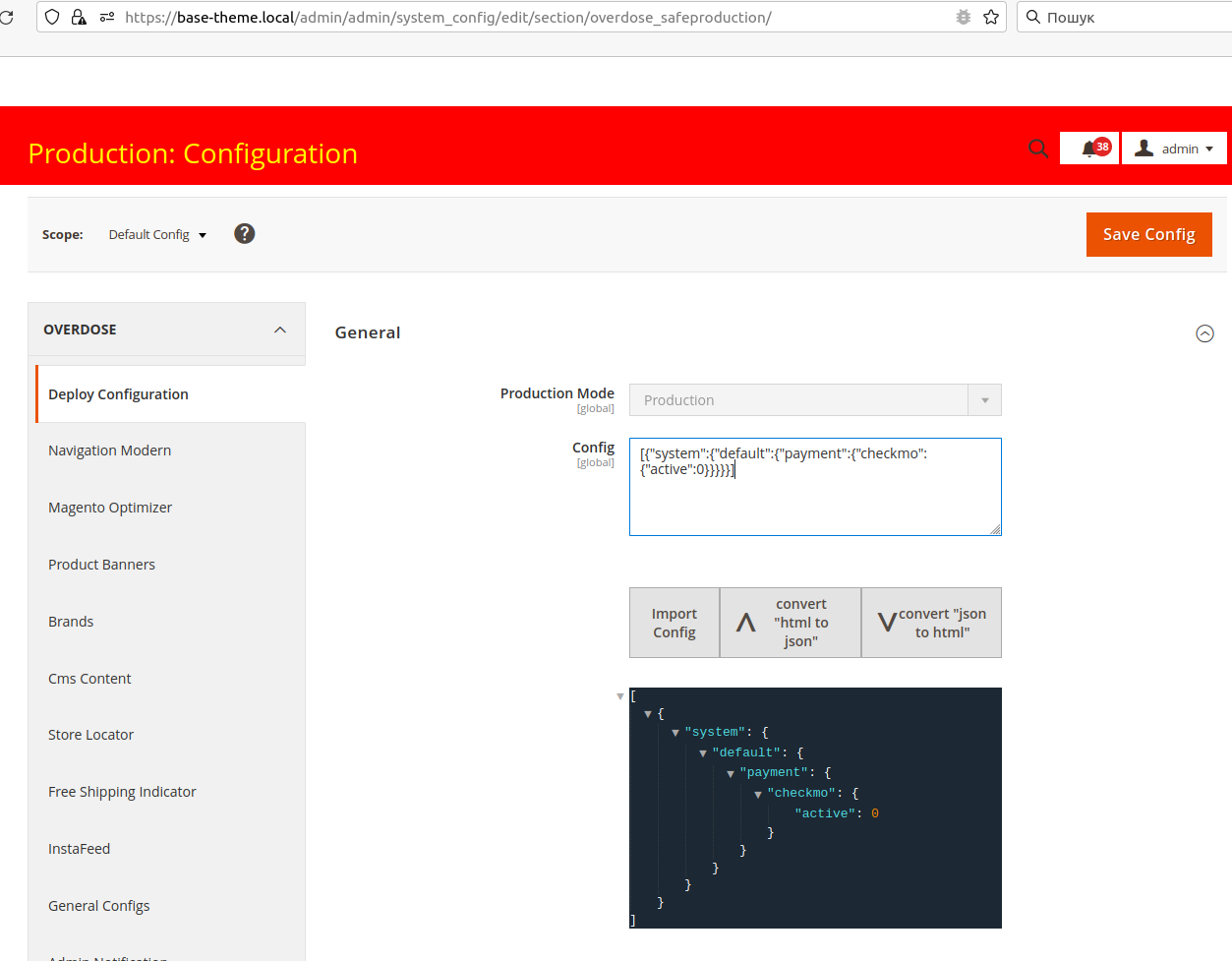Image resolution: width=1232 pixels, height=961 pixels.
Task: Collapse the General section circle arrow icon
Action: 1204,333
